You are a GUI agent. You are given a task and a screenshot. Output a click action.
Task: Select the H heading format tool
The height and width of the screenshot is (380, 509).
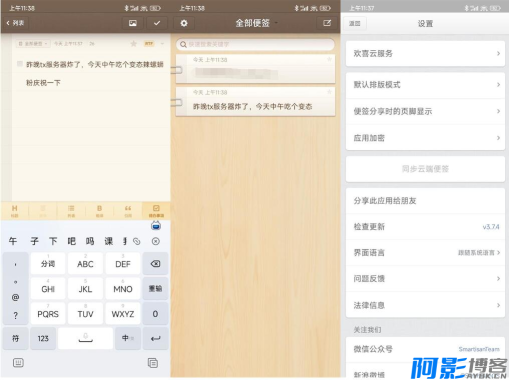click(15, 211)
